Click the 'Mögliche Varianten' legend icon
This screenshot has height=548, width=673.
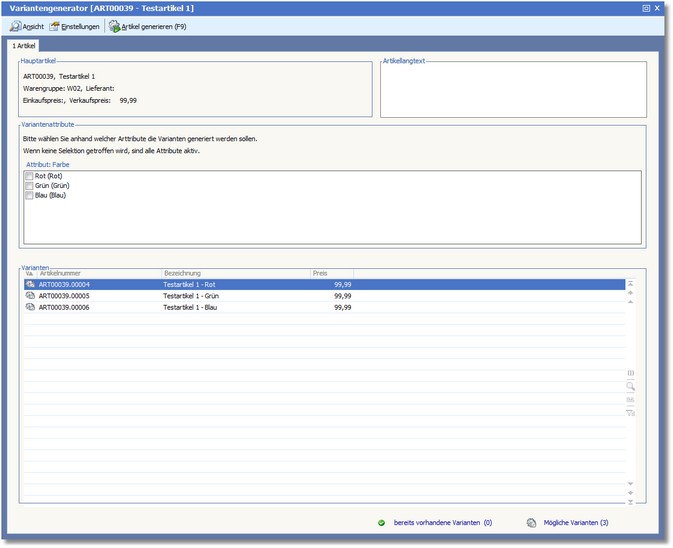tap(531, 523)
